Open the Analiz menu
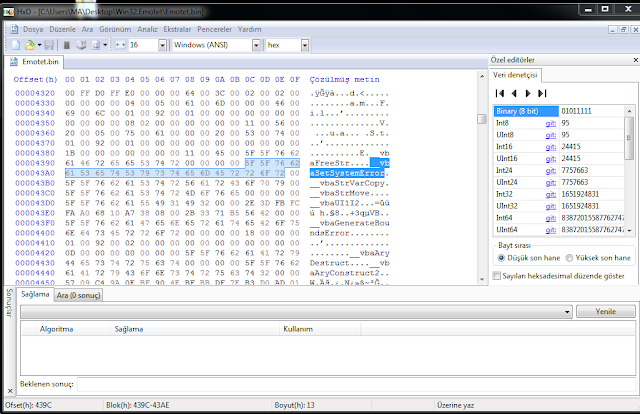This screenshot has height=414, width=640. point(147,29)
